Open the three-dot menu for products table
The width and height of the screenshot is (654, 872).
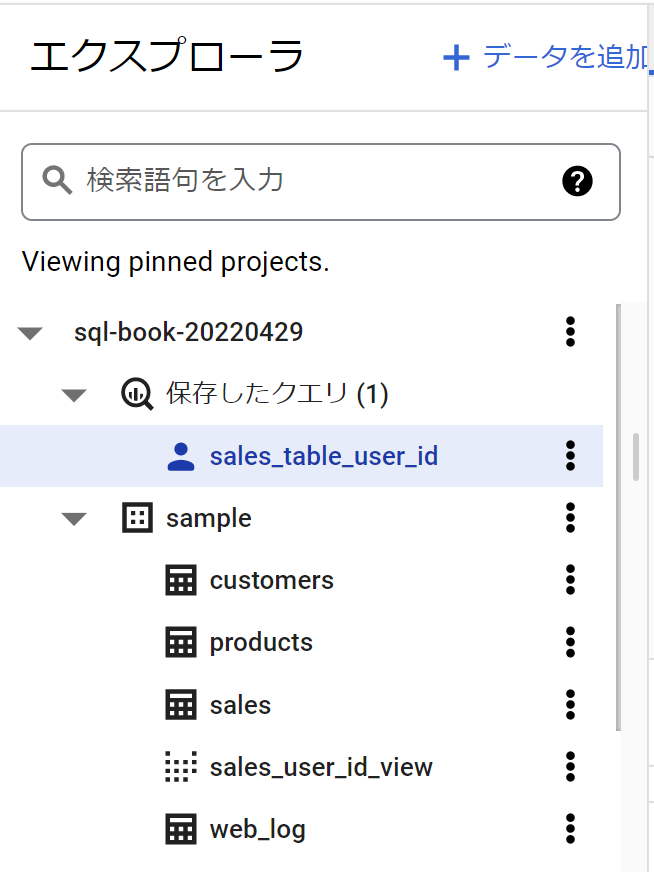[x=570, y=642]
